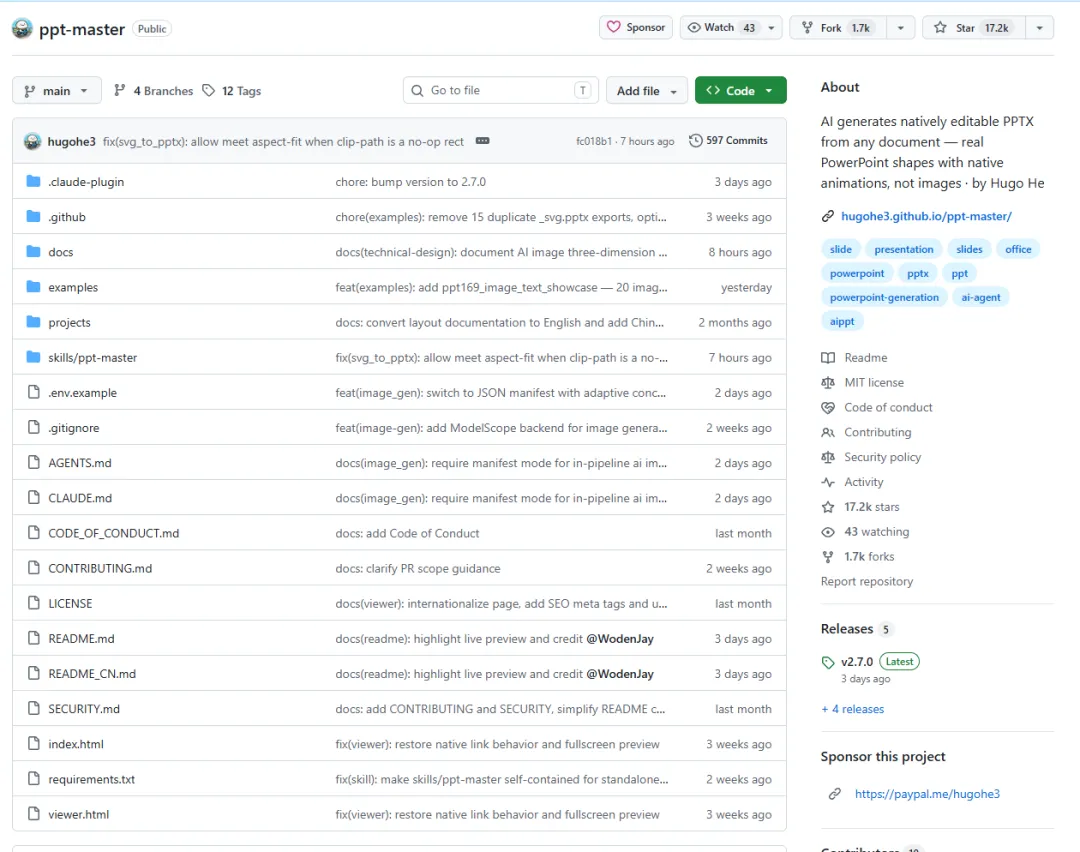1080x852 pixels.
Task: Open the Add file dropdown
Action: pos(646,90)
